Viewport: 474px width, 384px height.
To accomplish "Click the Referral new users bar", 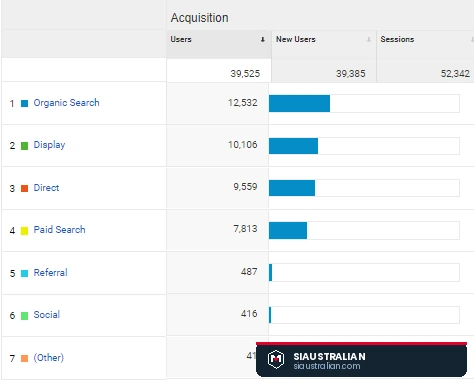I will point(271,272).
